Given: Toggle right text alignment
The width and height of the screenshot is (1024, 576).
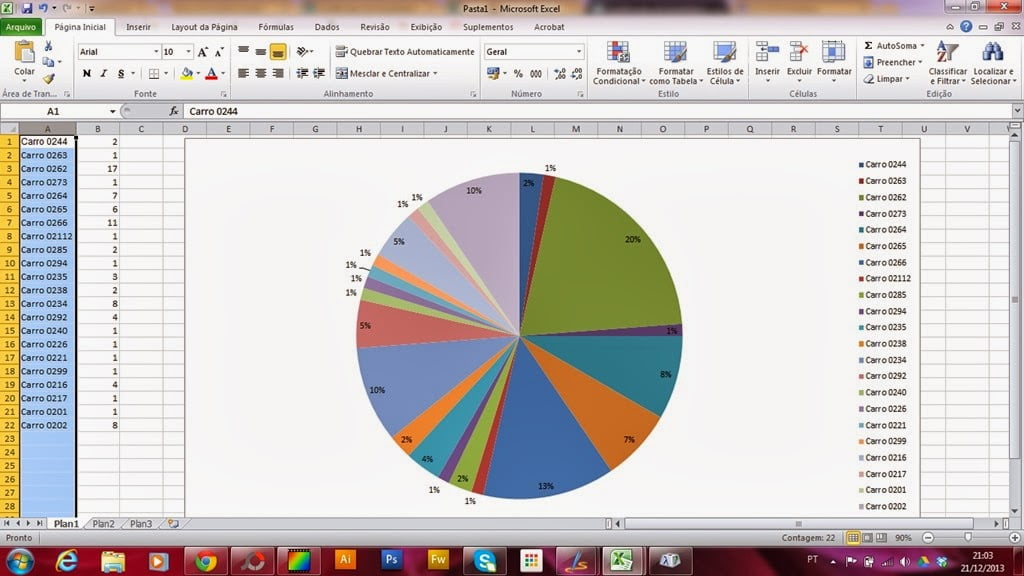Looking at the screenshot, I should pyautogui.click(x=277, y=73).
